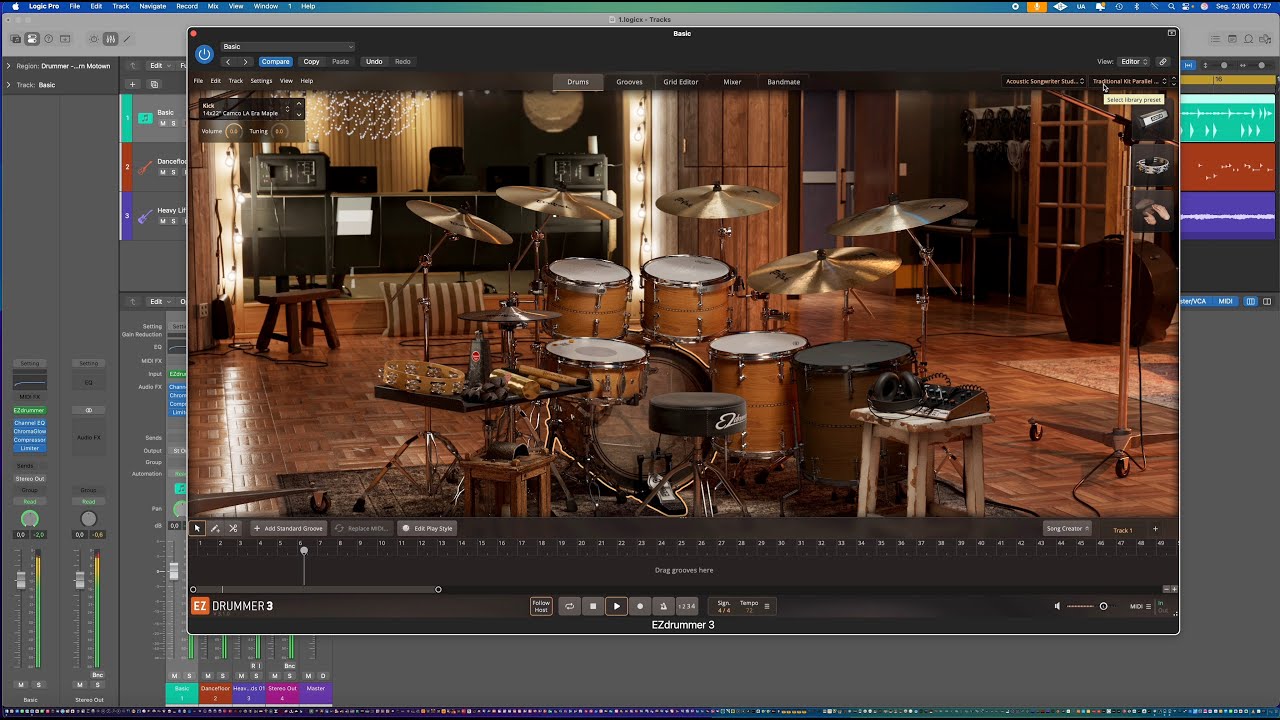
Task: Toggle the Compare button
Action: pos(275,62)
